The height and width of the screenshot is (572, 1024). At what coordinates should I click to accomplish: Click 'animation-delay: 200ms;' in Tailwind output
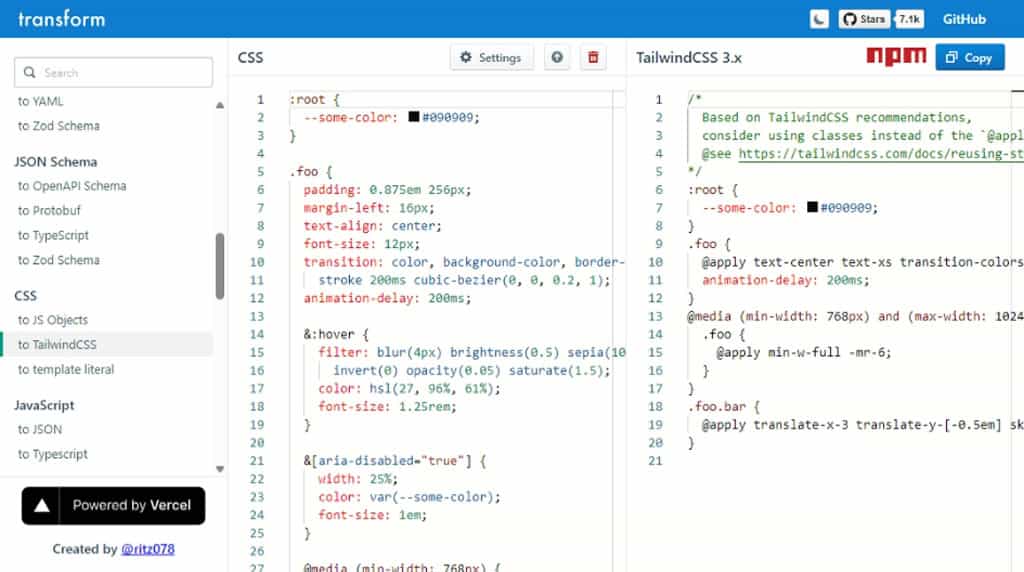[x=786, y=280]
